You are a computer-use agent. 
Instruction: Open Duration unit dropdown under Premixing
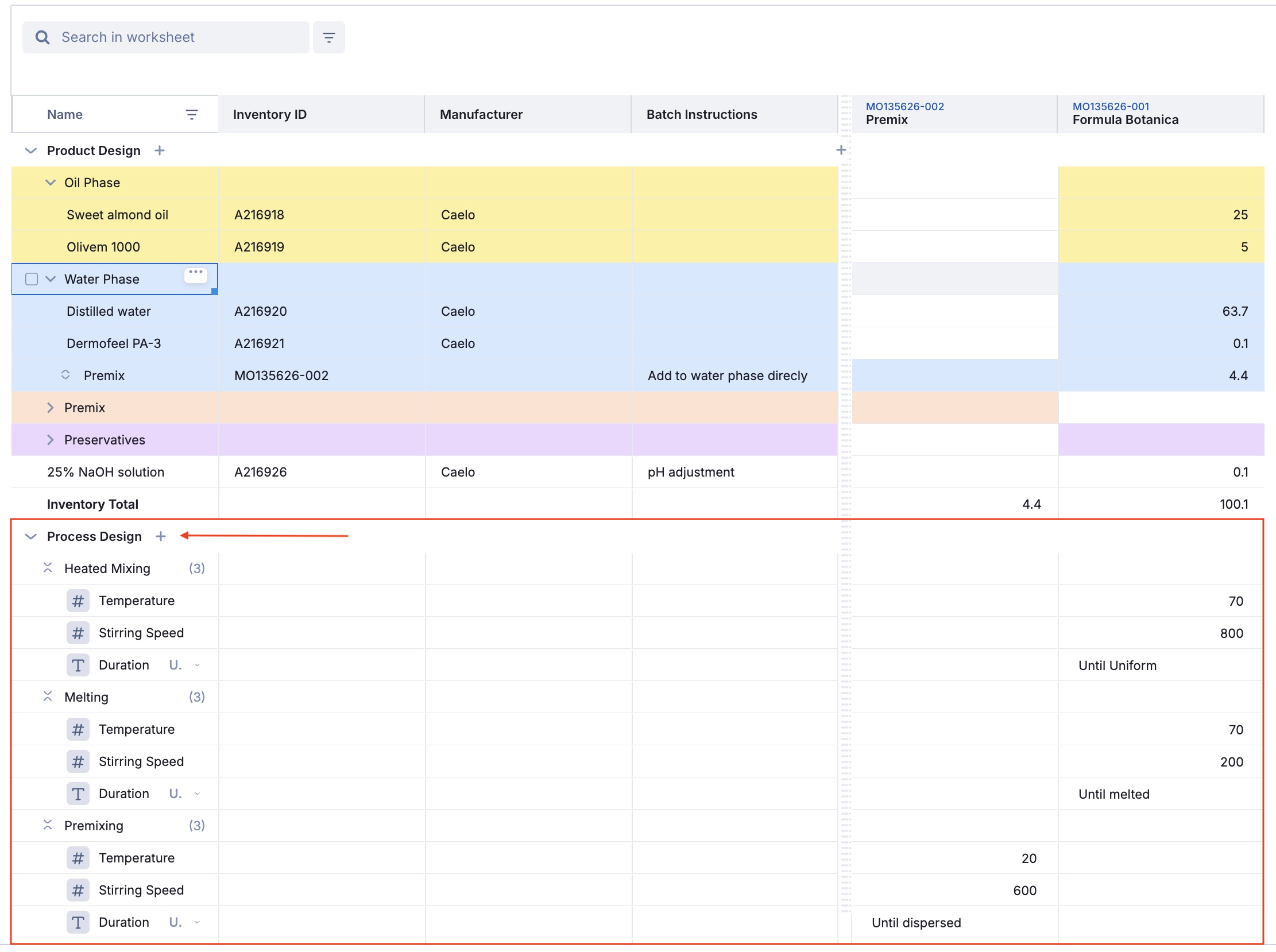196,923
